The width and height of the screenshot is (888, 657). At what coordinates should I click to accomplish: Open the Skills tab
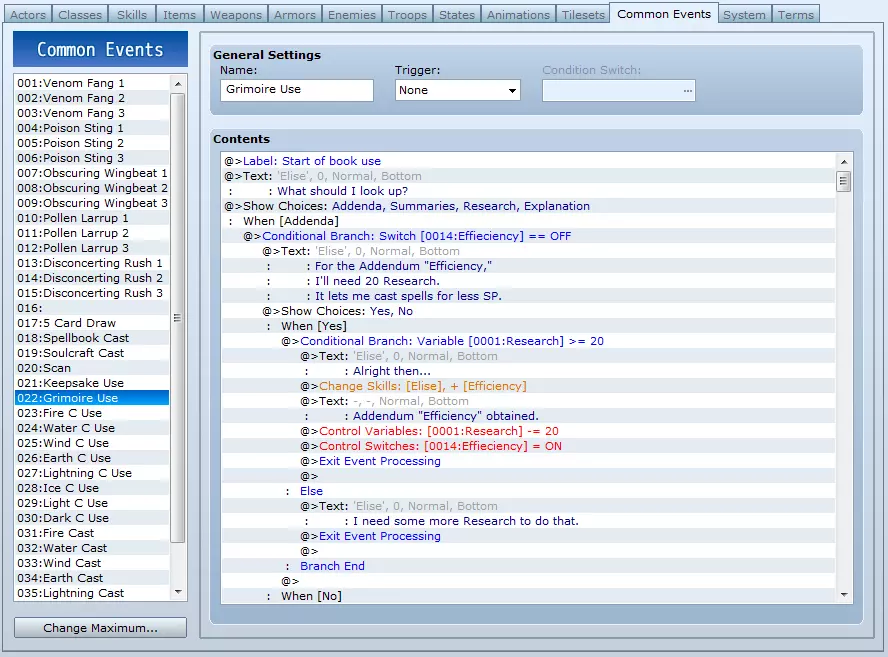[x=132, y=15]
